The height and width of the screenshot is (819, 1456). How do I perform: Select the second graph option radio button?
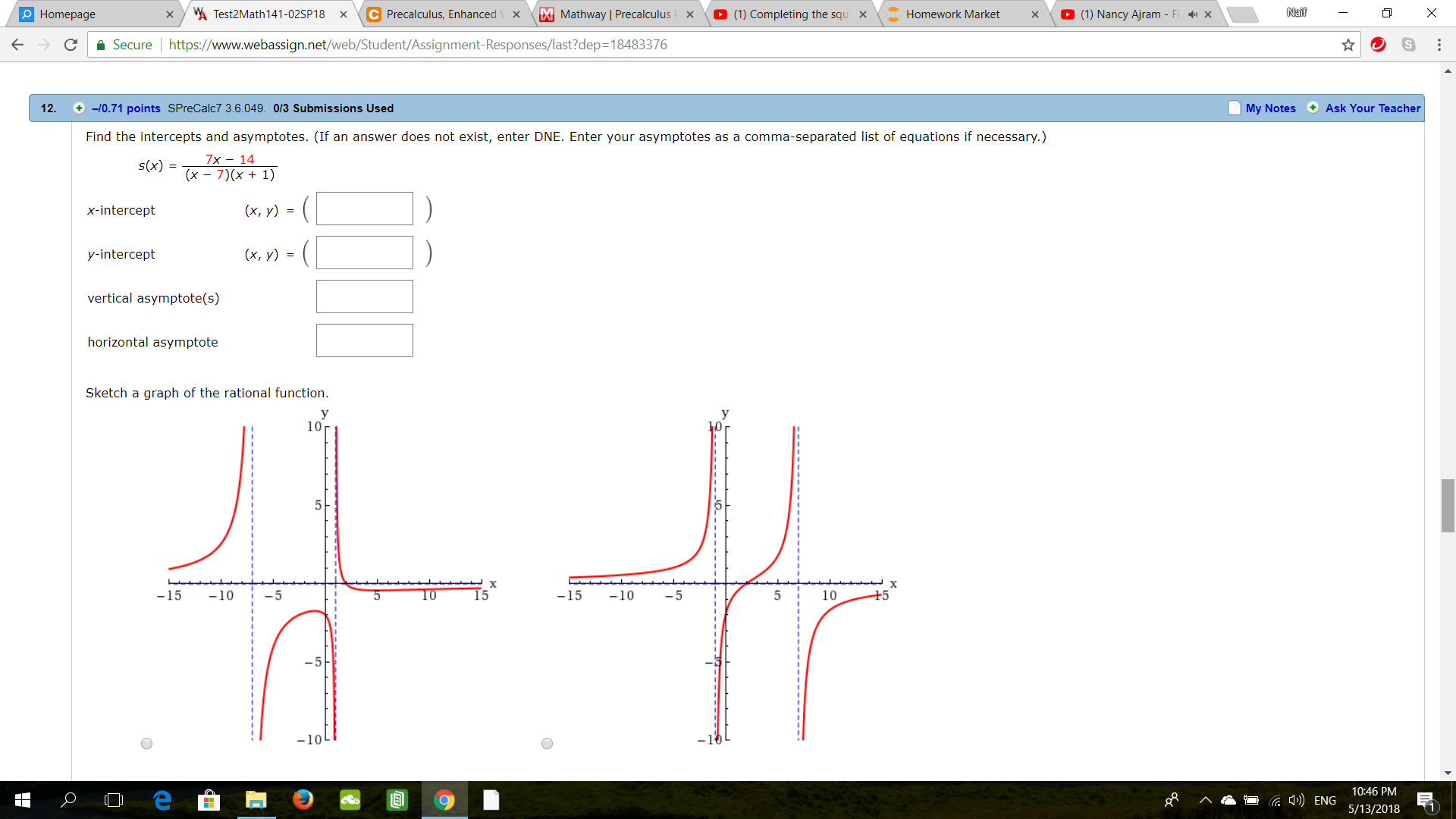(x=547, y=744)
